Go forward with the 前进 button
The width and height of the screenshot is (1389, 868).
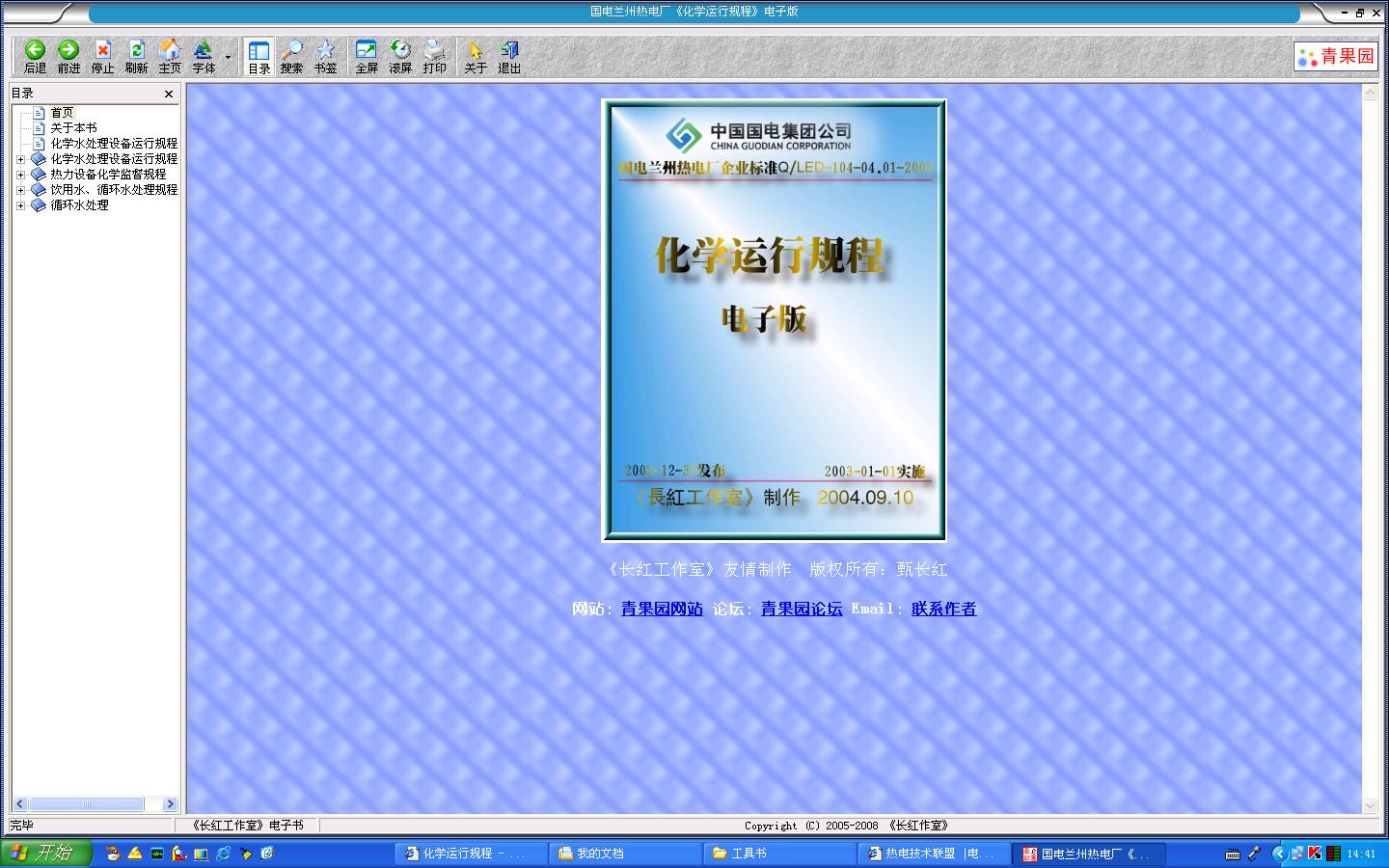pyautogui.click(x=68, y=57)
